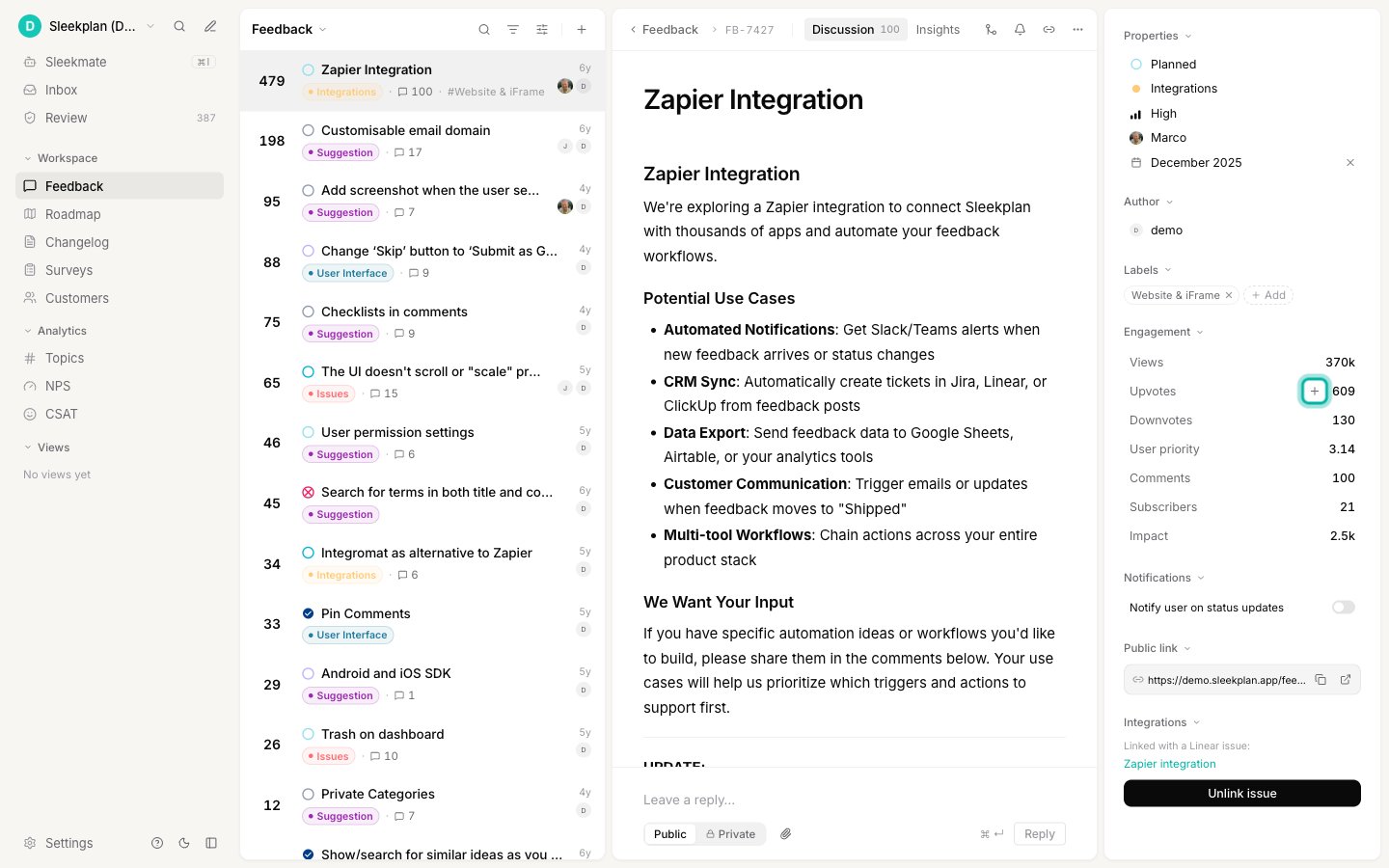Collapse the Analytics sidebar group
Image resolution: width=1389 pixels, height=868 pixels.
(x=56, y=331)
